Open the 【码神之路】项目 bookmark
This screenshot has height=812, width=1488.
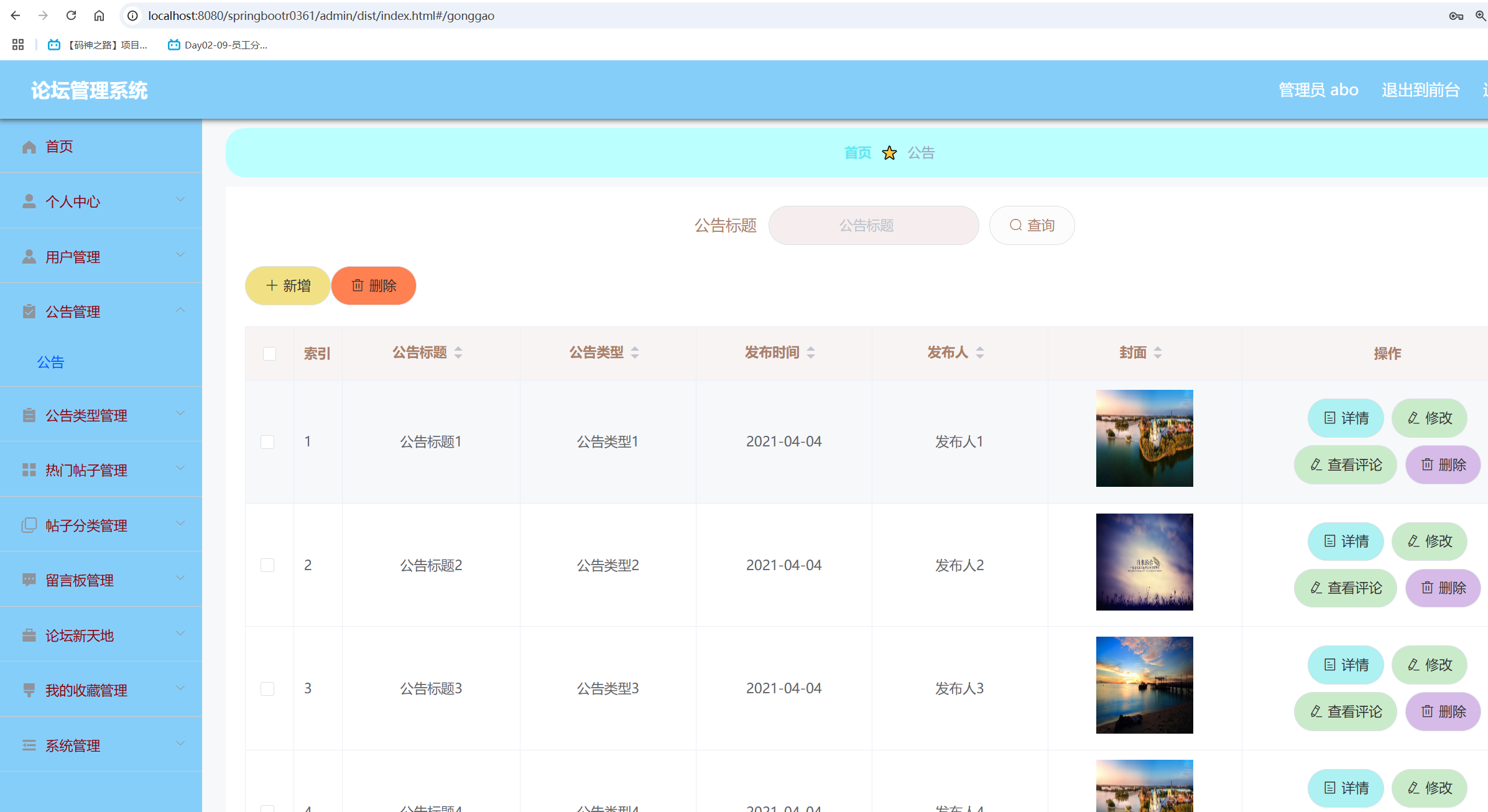tap(98, 45)
